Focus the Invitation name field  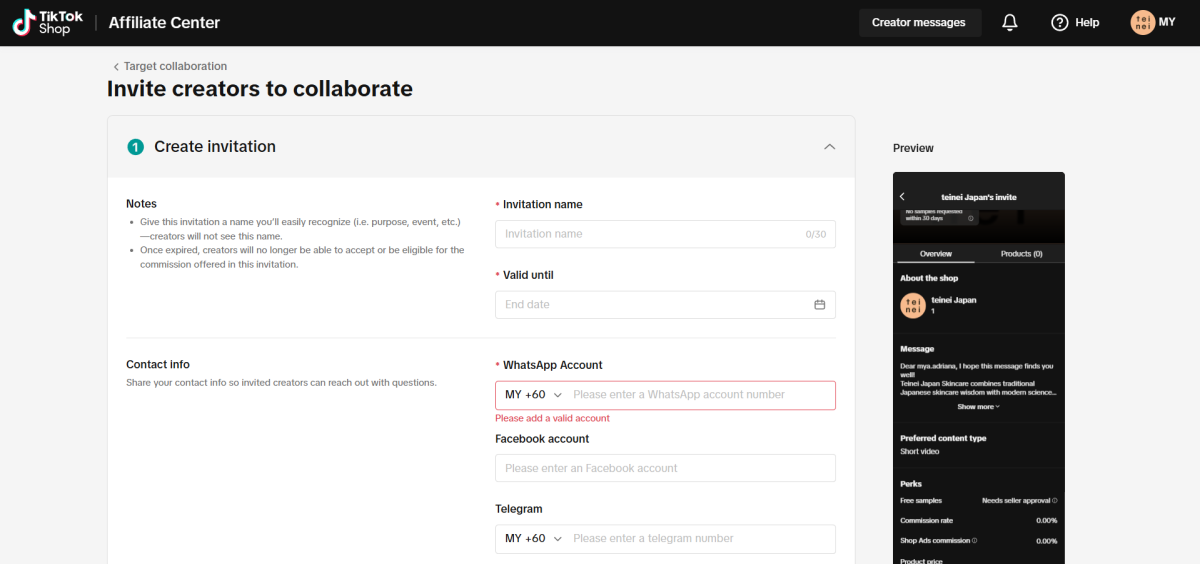pyautogui.click(x=665, y=234)
